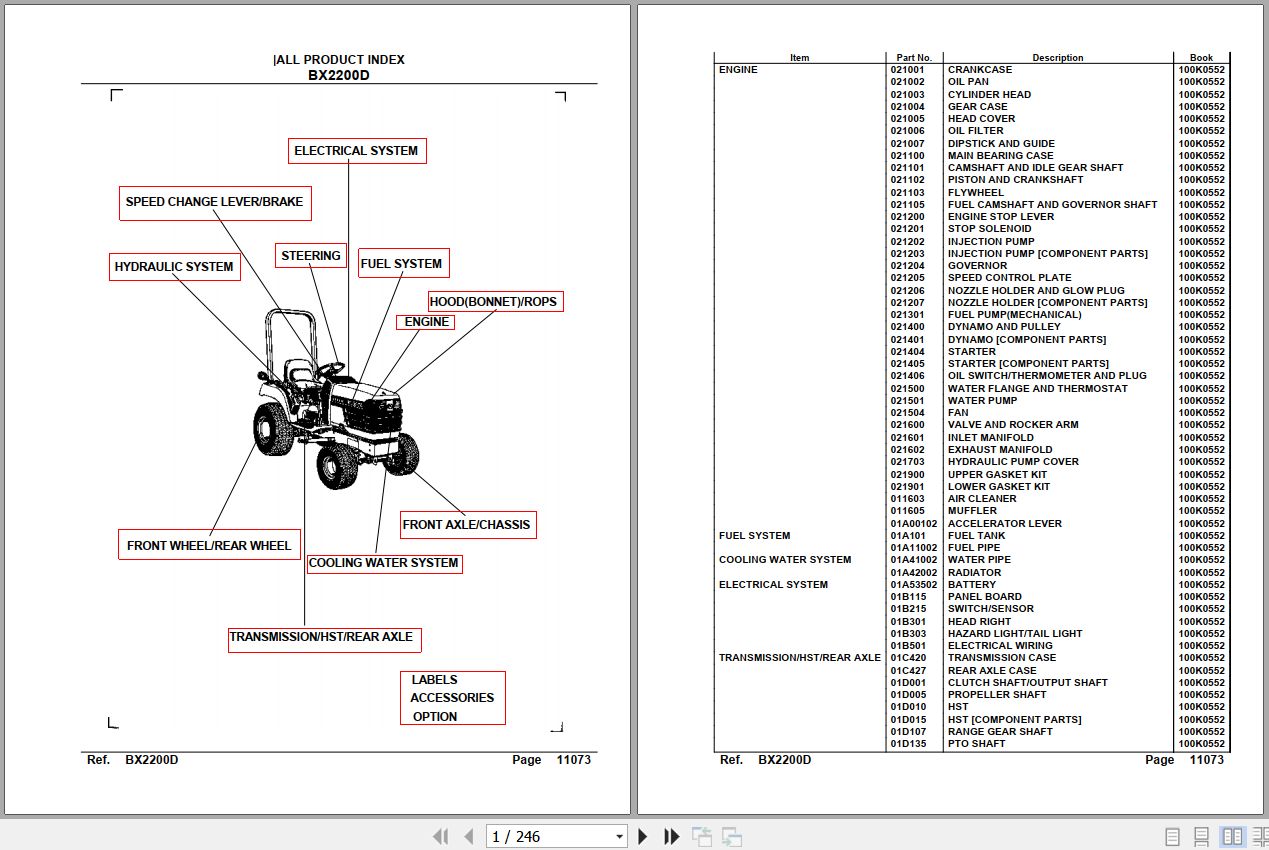Viewport: 1269px width, 850px height.
Task: Click the FLYWHEEL description
Action: pos(976,192)
